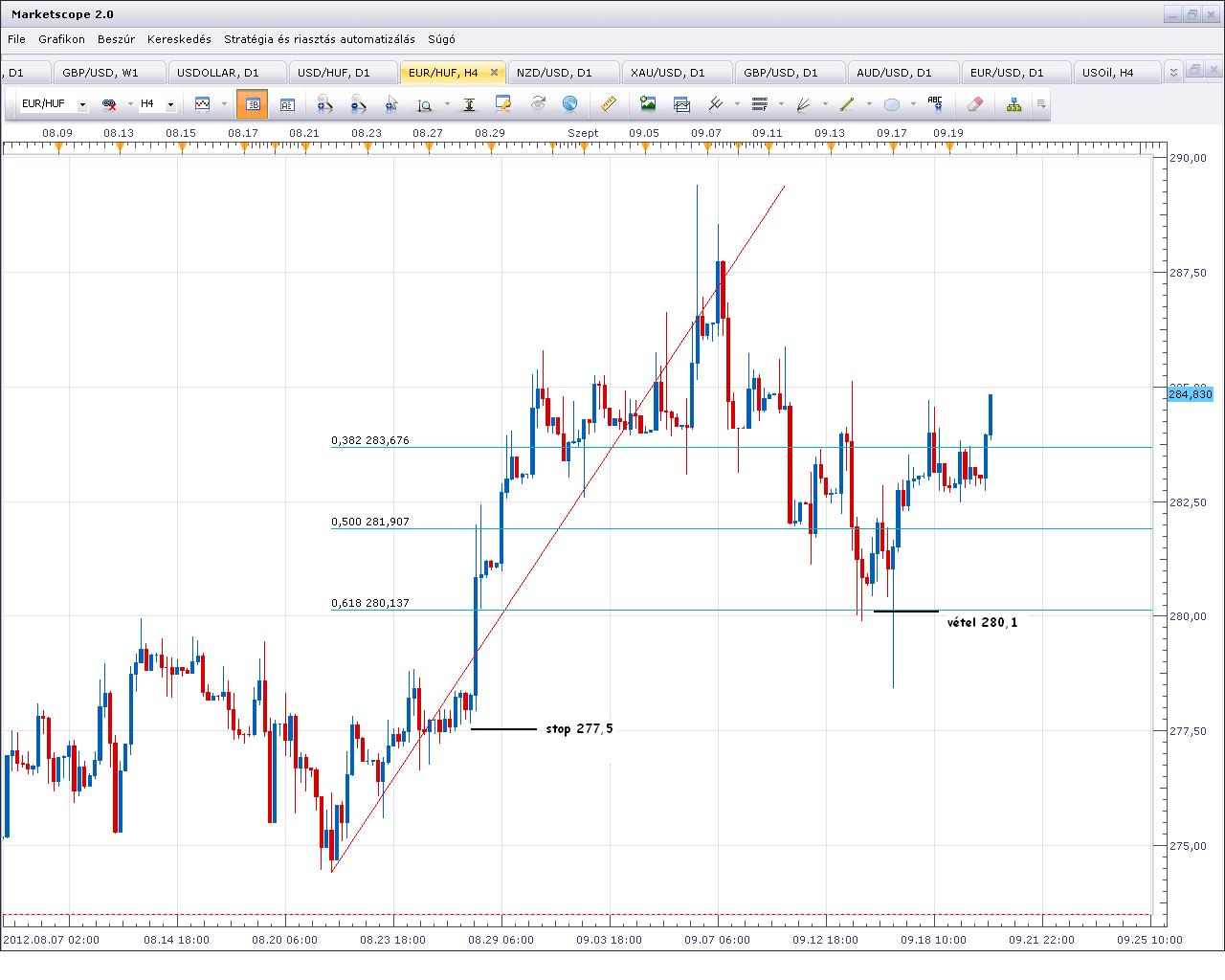1225x980 pixels.
Task: Click the blue globe icon
Action: [569, 104]
